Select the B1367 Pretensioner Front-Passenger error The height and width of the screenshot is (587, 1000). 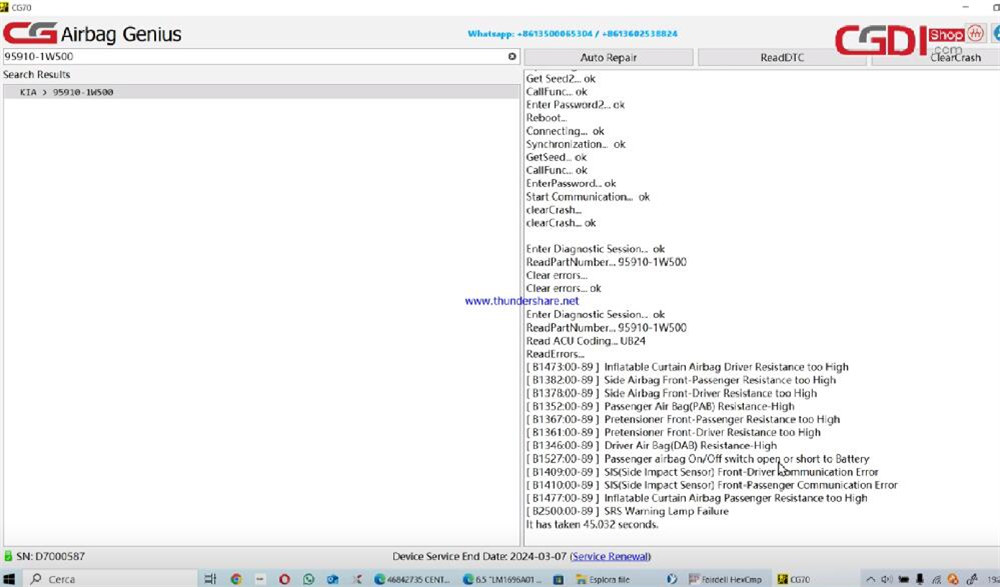click(x=683, y=419)
